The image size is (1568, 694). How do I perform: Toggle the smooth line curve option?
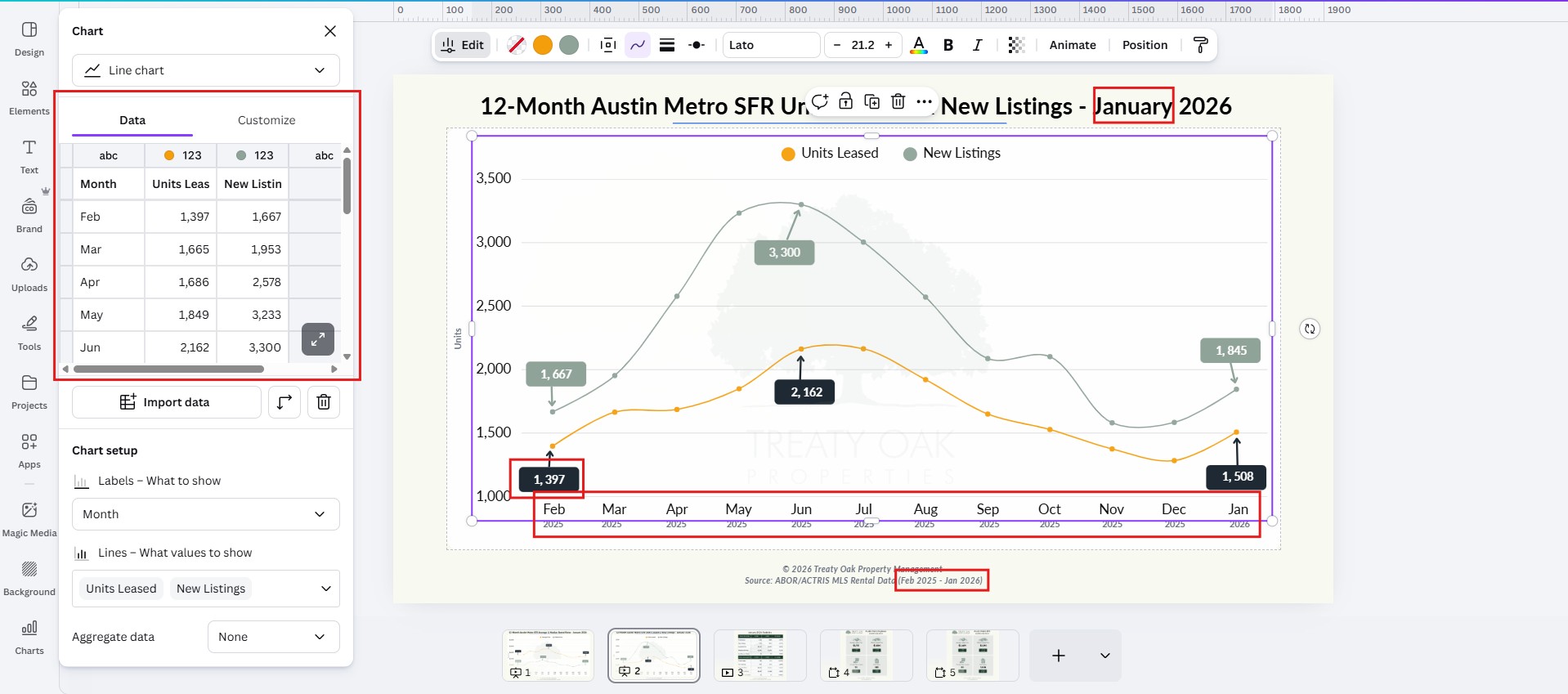point(638,45)
